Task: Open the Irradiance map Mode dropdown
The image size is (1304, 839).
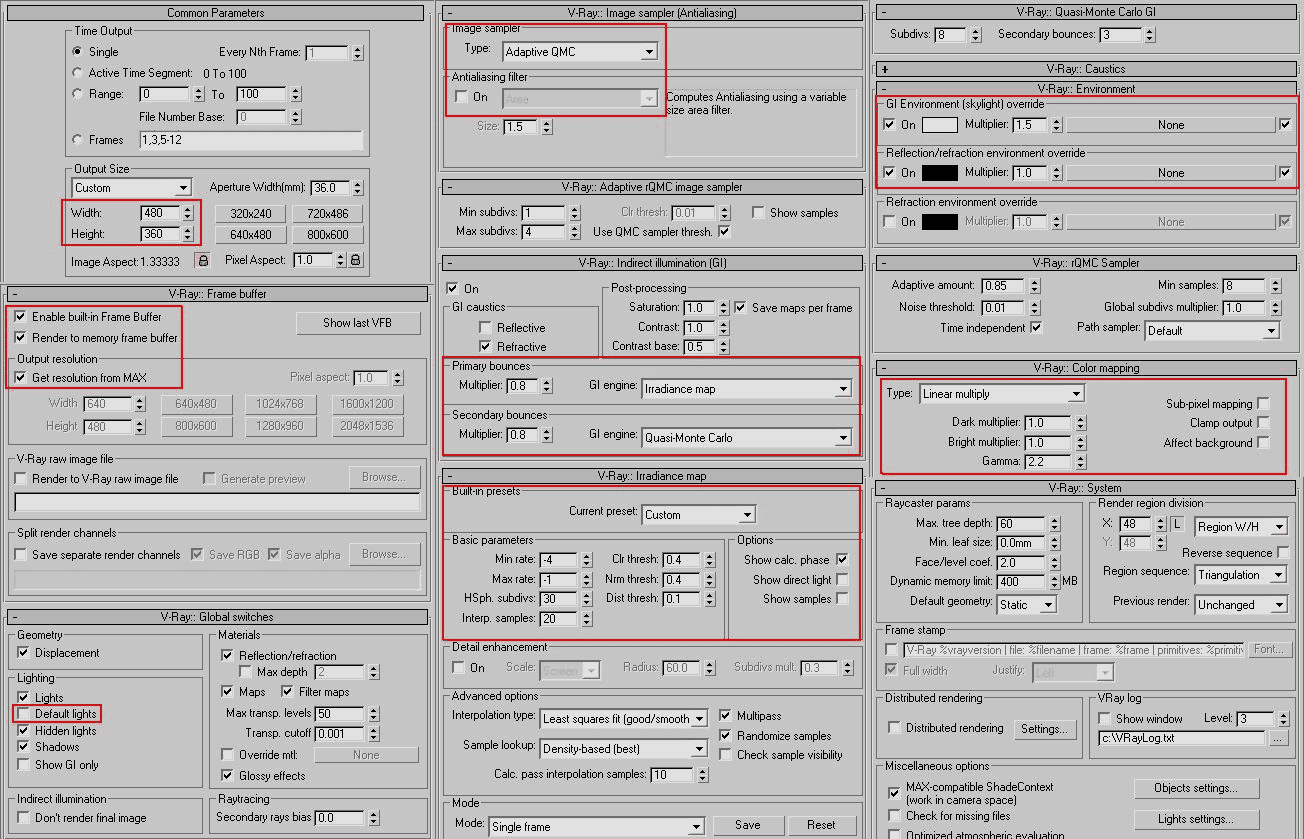Action: click(x=598, y=827)
